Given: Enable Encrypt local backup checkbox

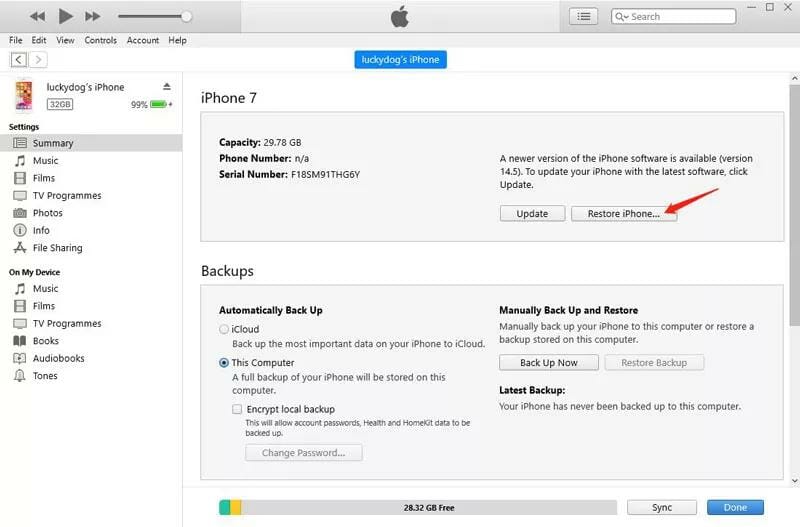Looking at the screenshot, I should [237, 409].
